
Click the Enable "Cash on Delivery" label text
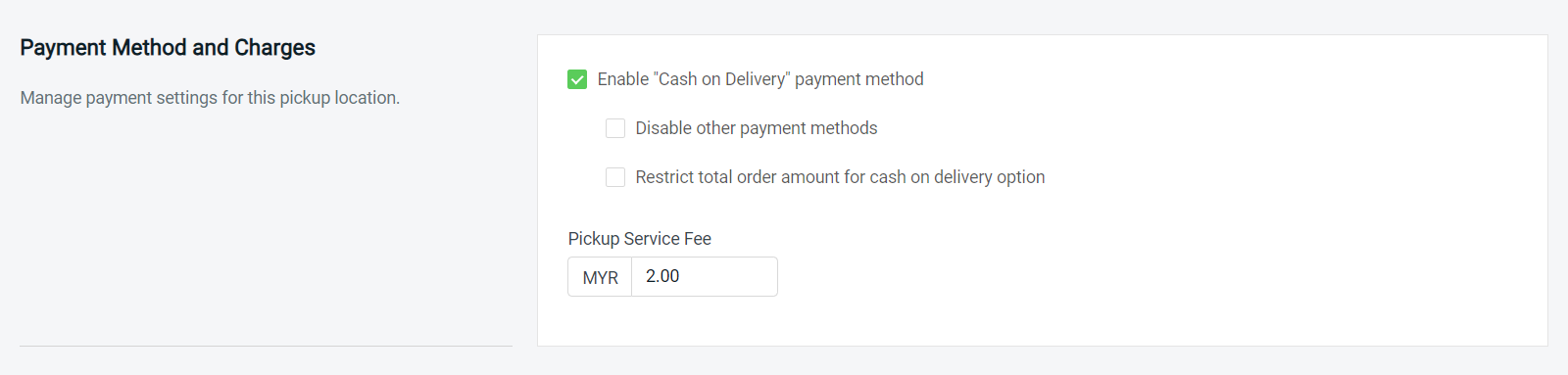(760, 79)
